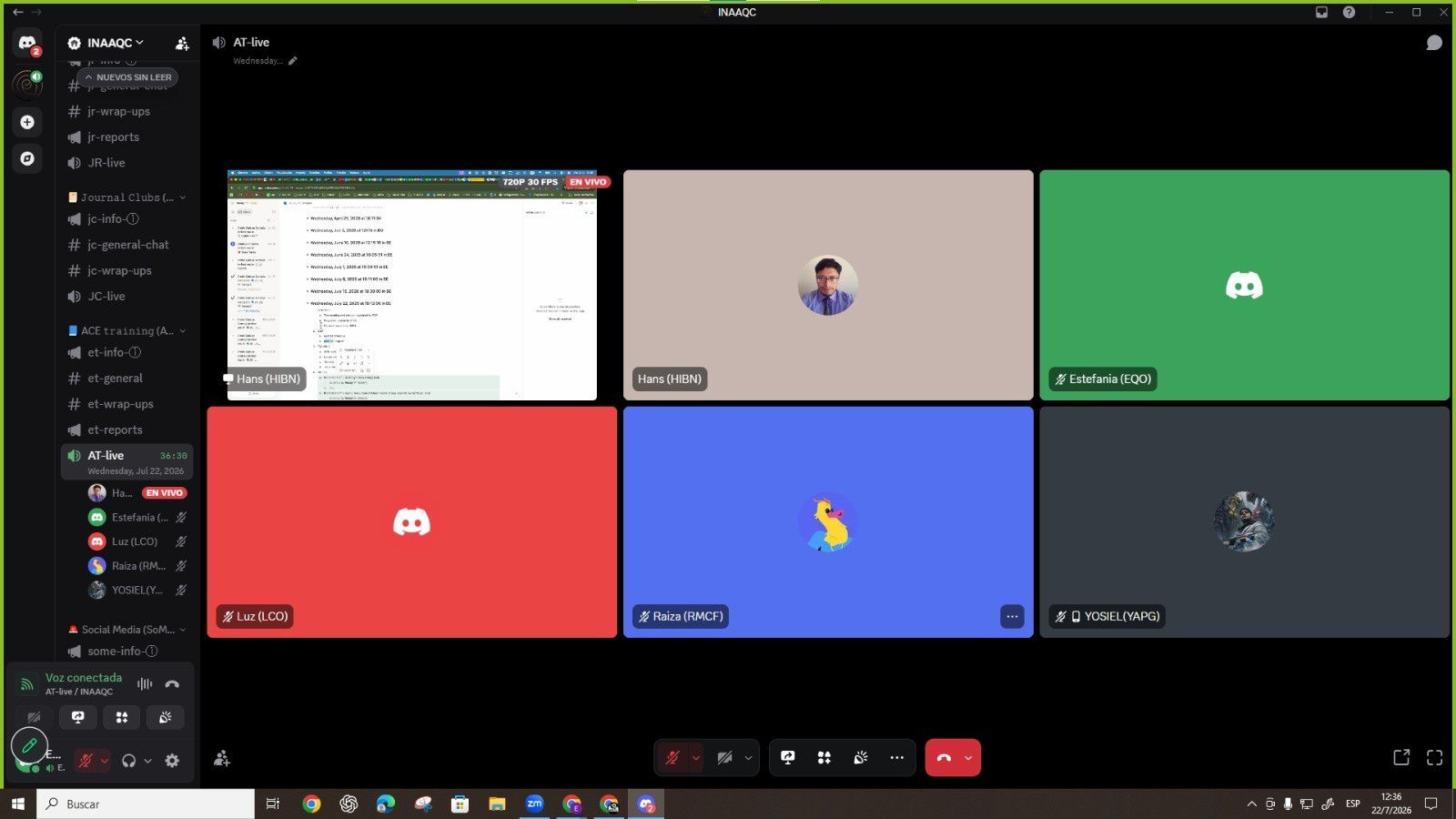
Task: Focus Hans (HIBN) live screen share stream
Action: point(412,285)
